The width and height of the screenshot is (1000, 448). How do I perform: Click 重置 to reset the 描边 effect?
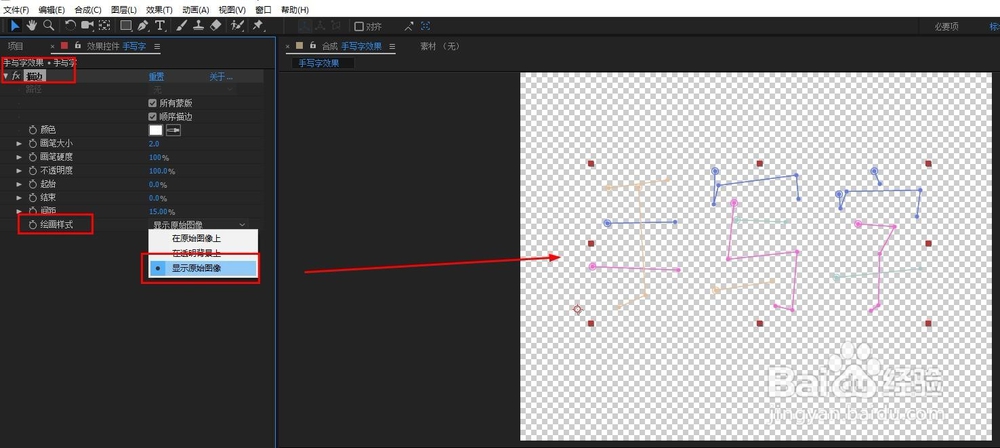tap(156, 77)
